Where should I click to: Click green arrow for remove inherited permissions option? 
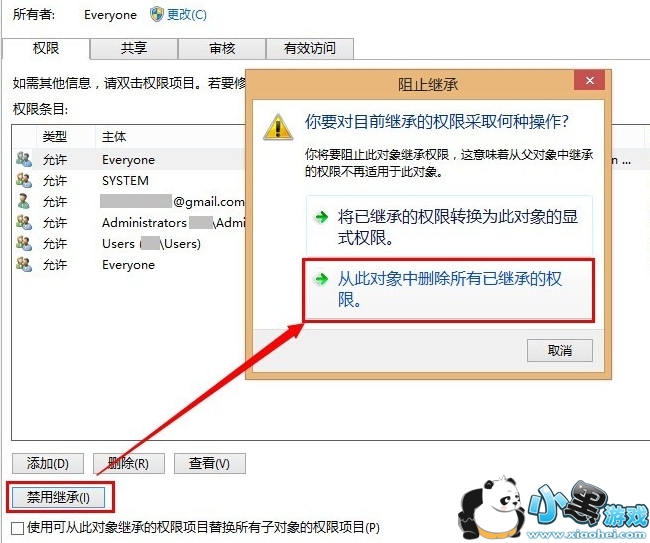[322, 279]
